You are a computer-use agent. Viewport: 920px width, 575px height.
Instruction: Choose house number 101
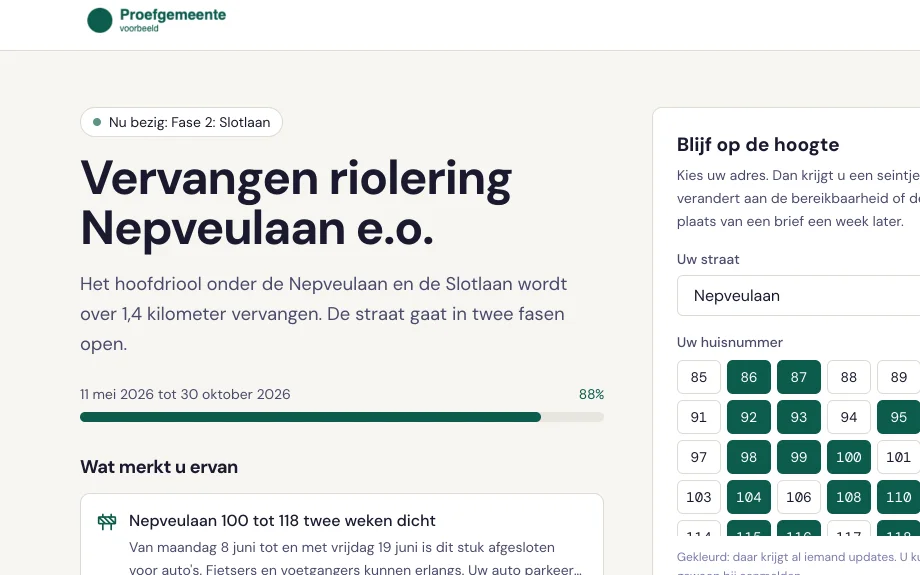899,457
